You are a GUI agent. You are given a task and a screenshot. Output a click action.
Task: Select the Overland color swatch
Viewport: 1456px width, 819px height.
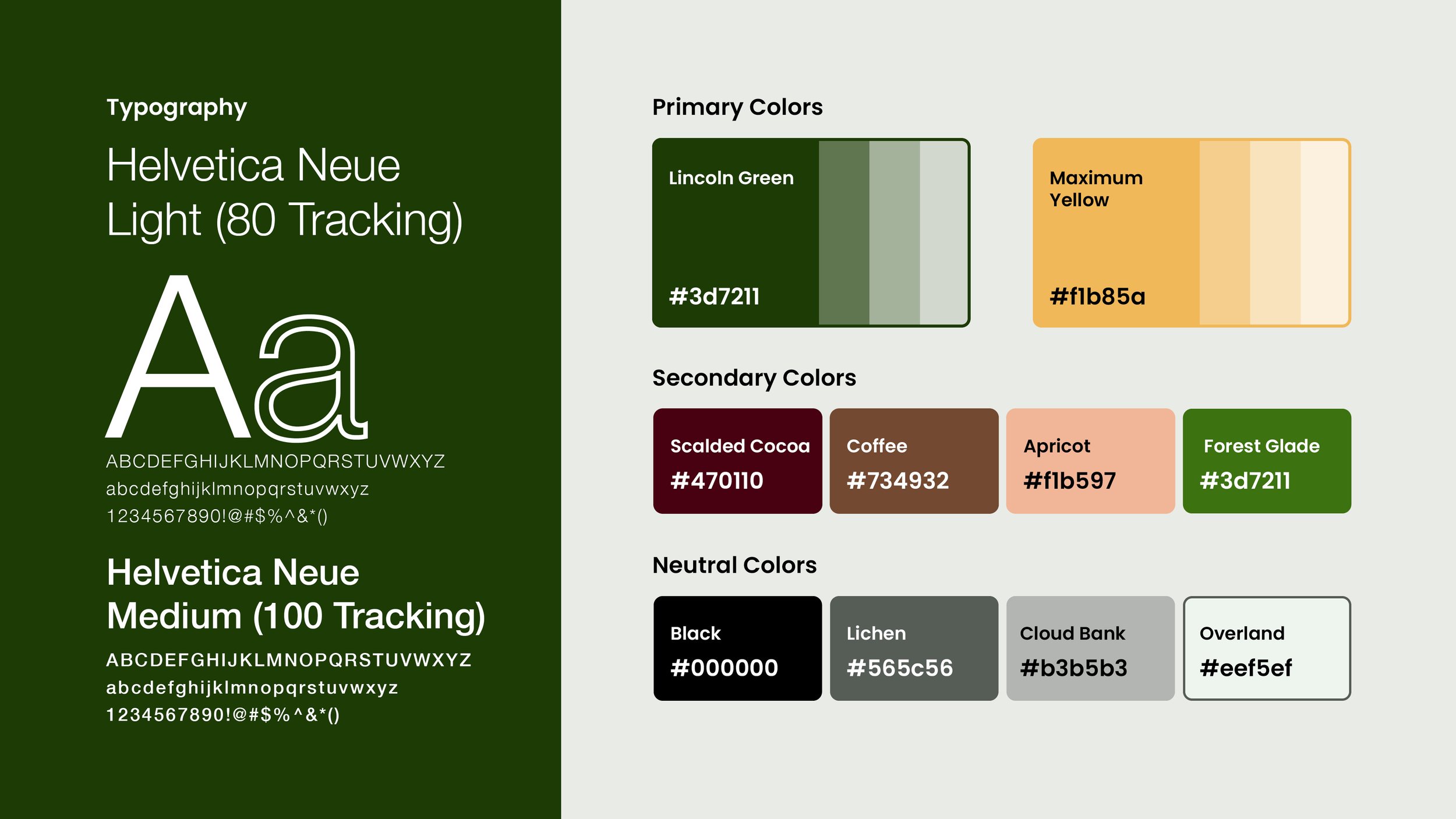tap(1267, 648)
